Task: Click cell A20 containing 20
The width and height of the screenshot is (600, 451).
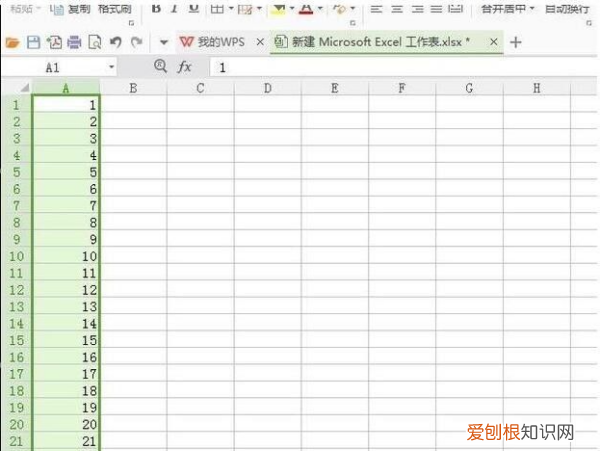Action: (x=66, y=424)
